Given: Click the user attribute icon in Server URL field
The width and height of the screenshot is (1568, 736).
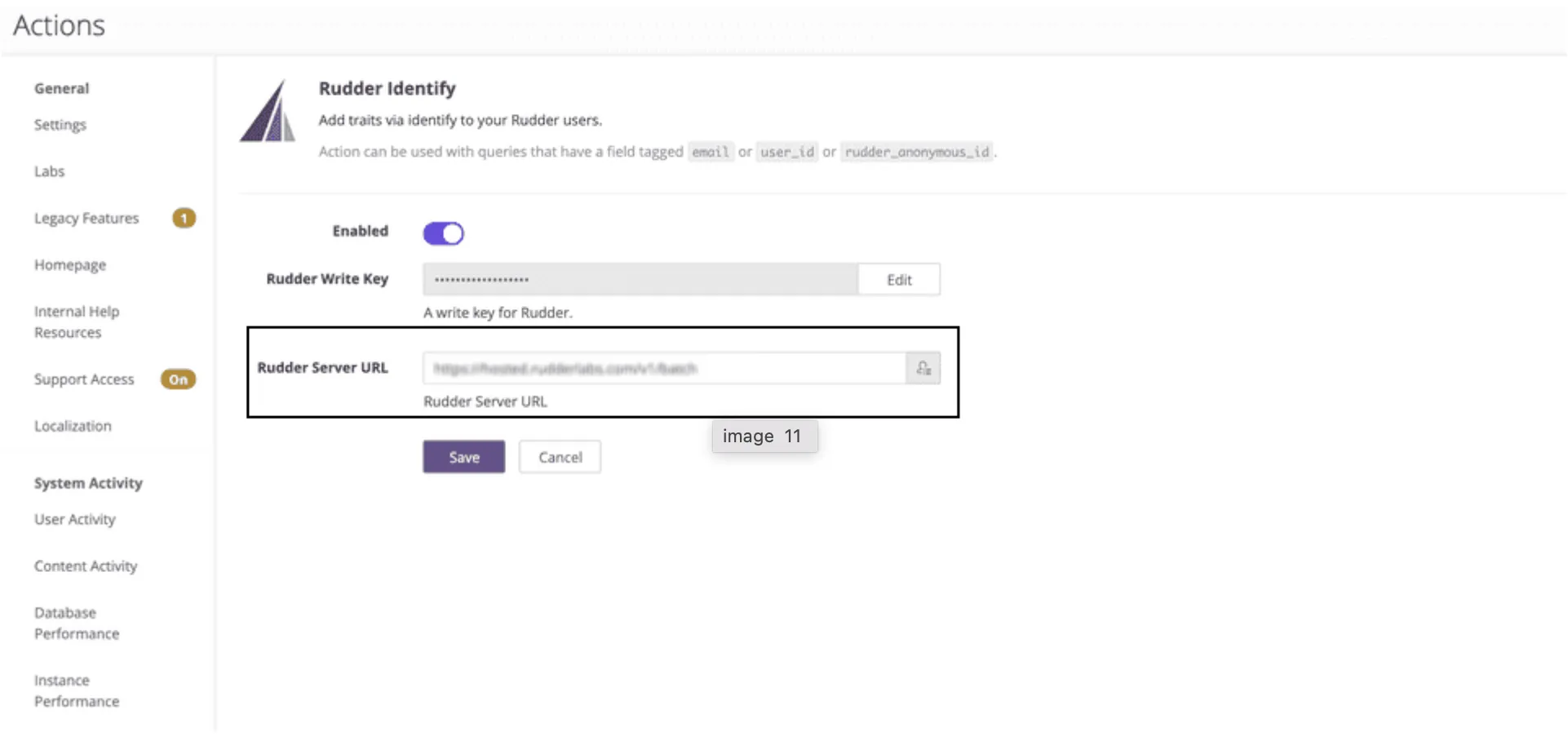Looking at the screenshot, I should point(924,368).
